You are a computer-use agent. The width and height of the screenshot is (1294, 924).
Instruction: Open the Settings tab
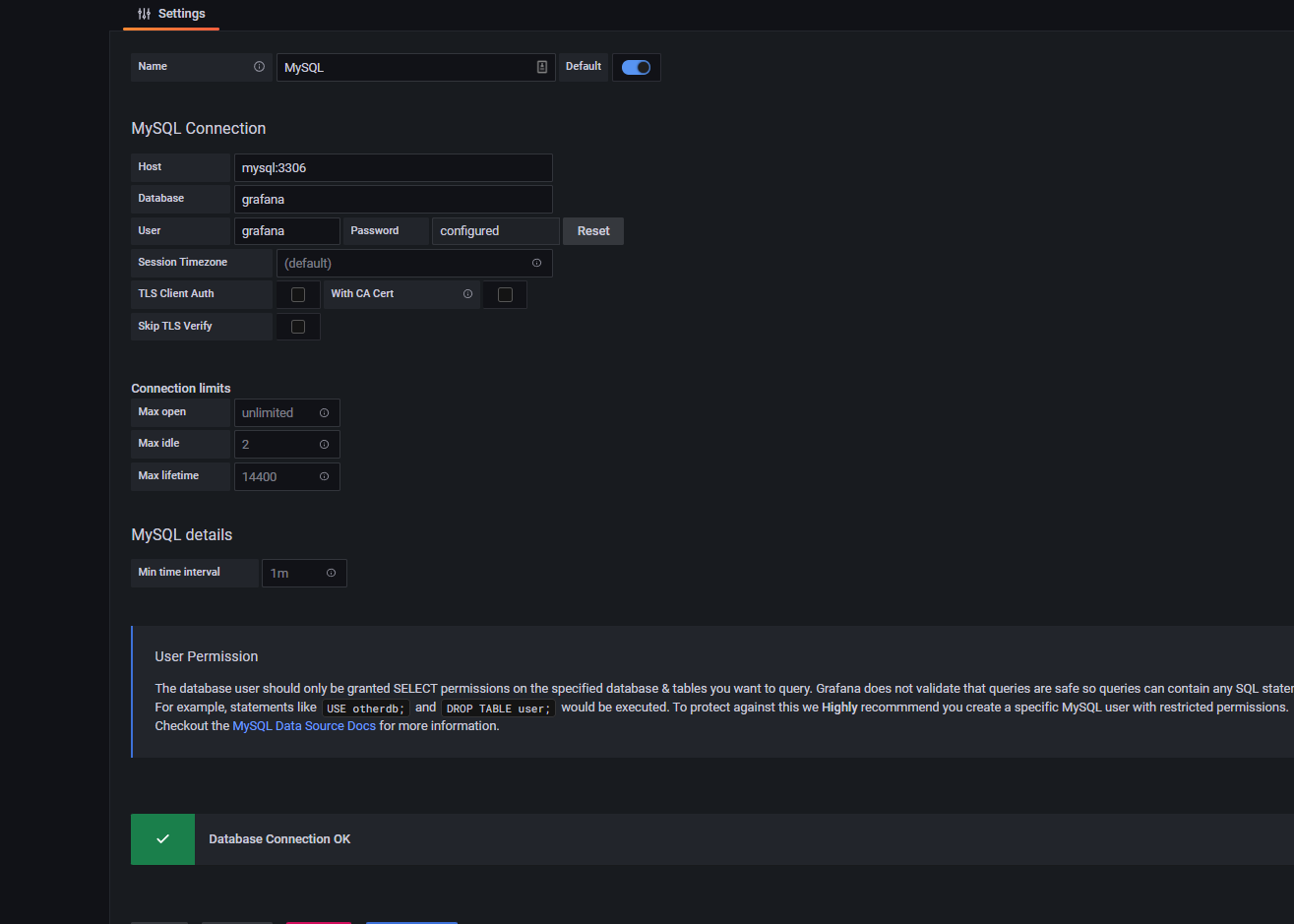click(x=171, y=14)
